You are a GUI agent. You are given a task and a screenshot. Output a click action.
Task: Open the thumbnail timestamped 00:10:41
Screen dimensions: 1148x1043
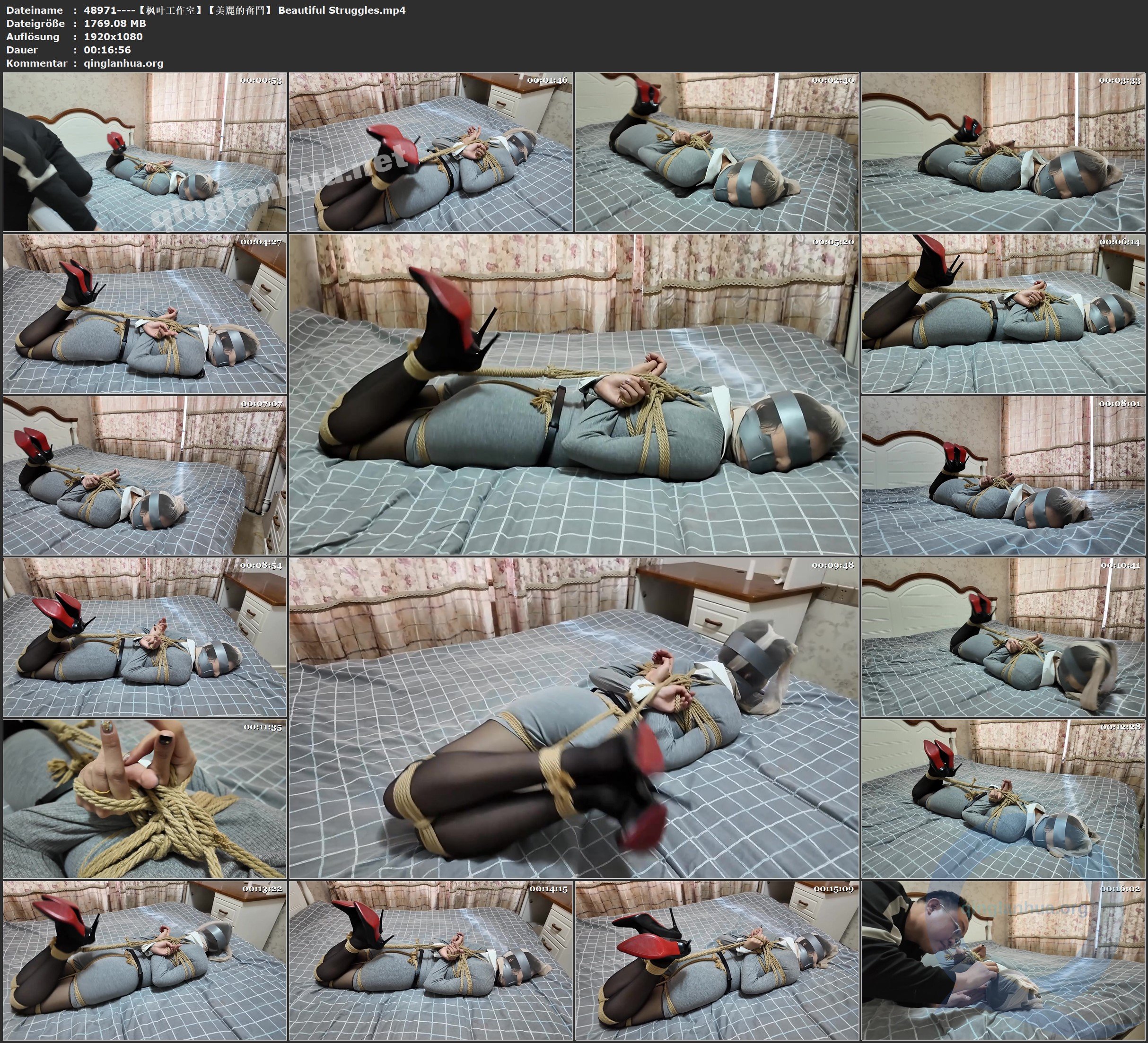tap(1003, 637)
